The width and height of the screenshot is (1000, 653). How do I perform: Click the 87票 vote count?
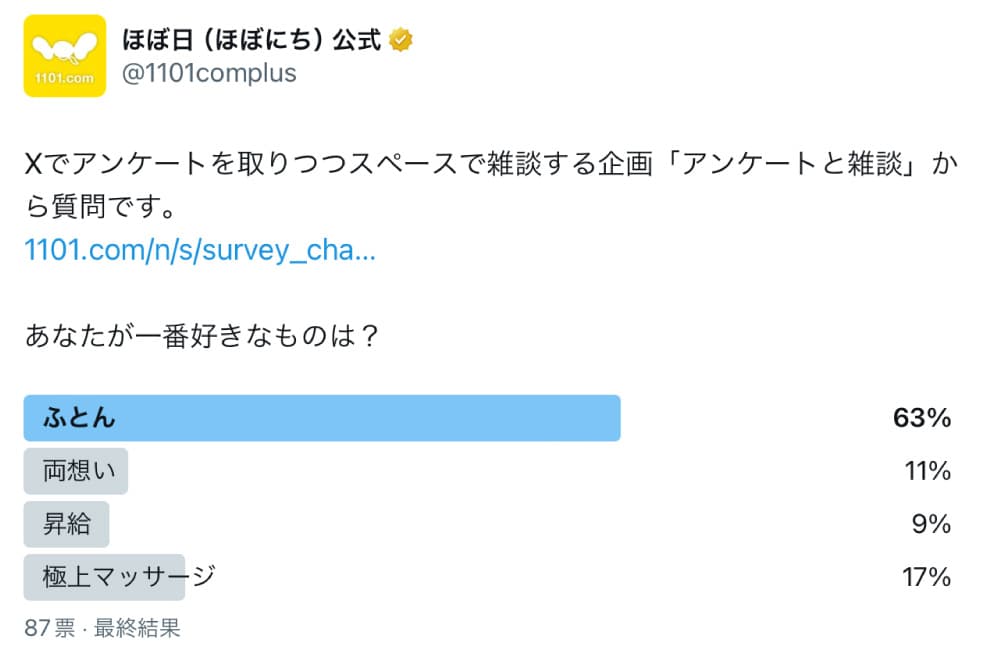[x=49, y=628]
